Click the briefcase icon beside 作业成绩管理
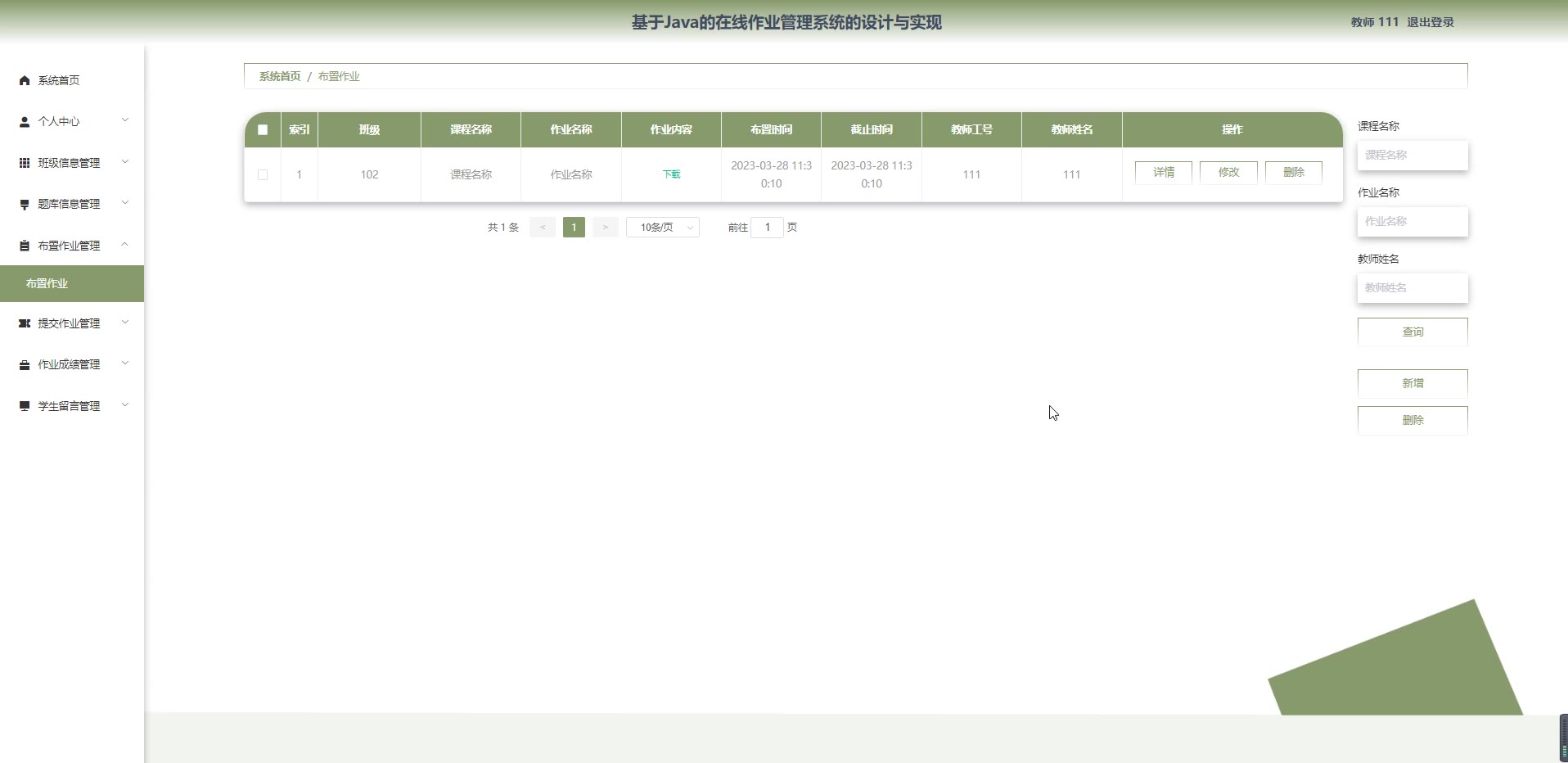1568x763 pixels. point(25,364)
